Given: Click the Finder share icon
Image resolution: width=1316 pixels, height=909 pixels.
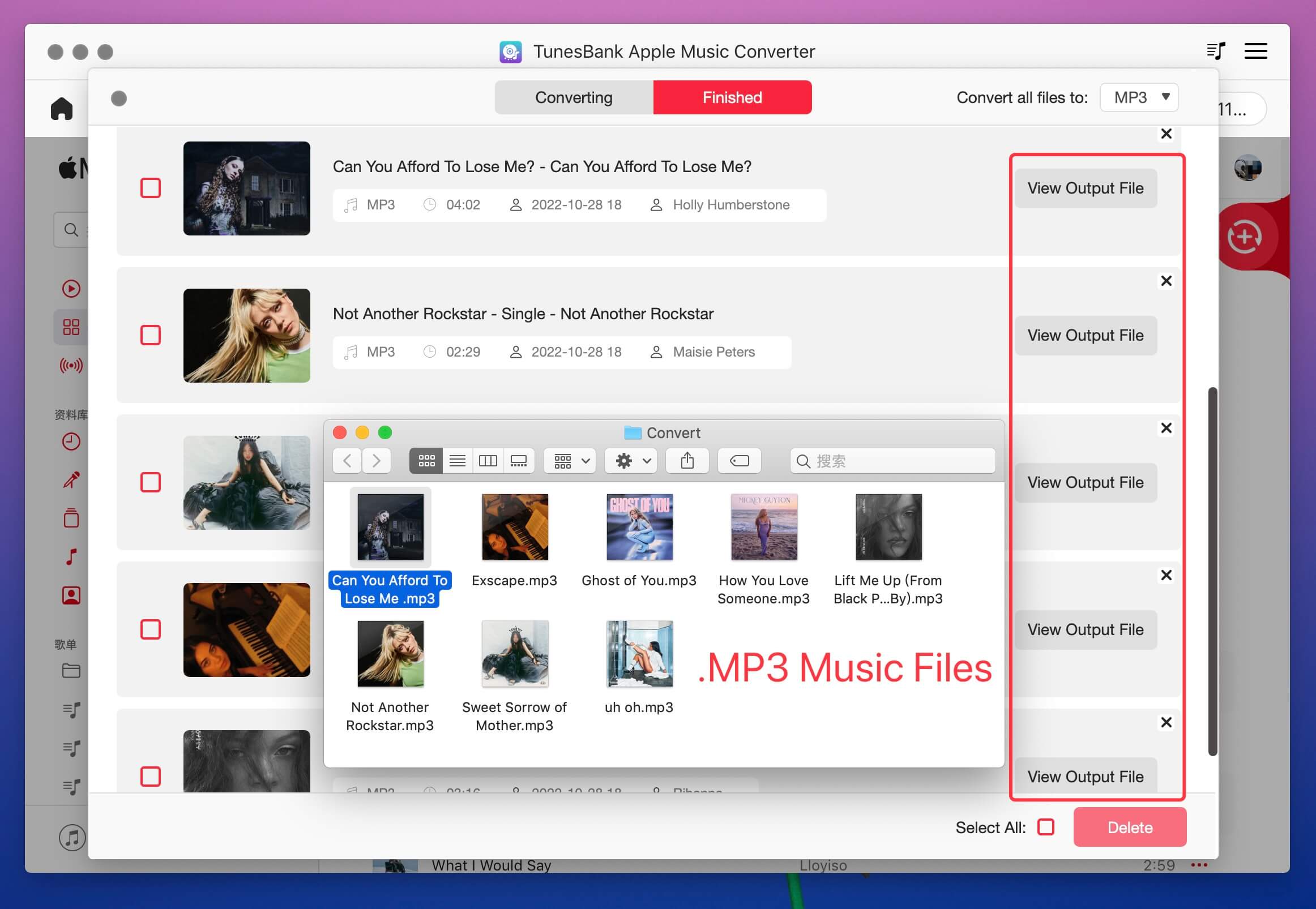Looking at the screenshot, I should point(687,461).
